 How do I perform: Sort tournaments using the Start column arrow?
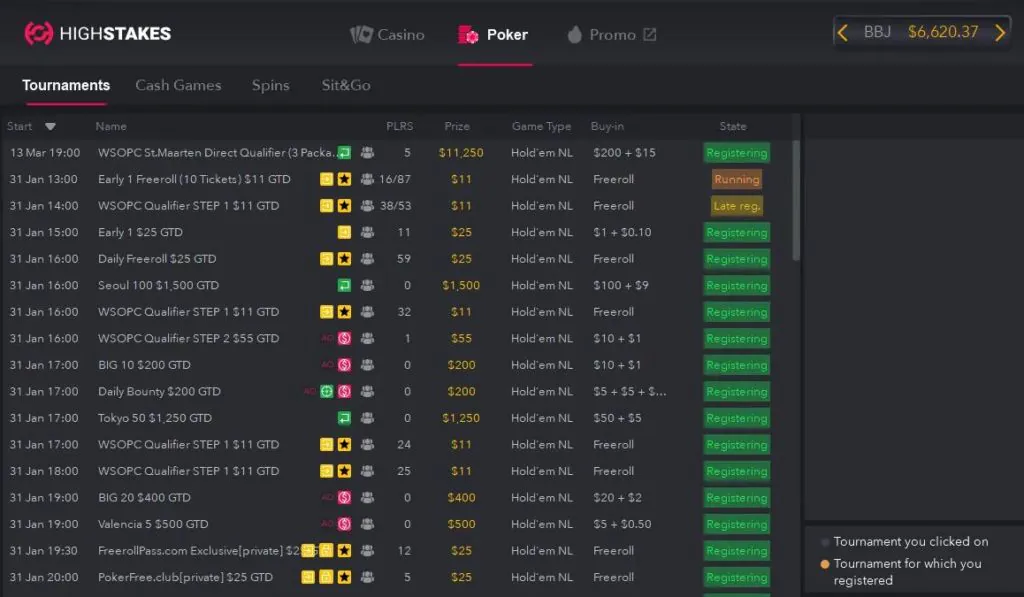pyautogui.click(x=50, y=127)
